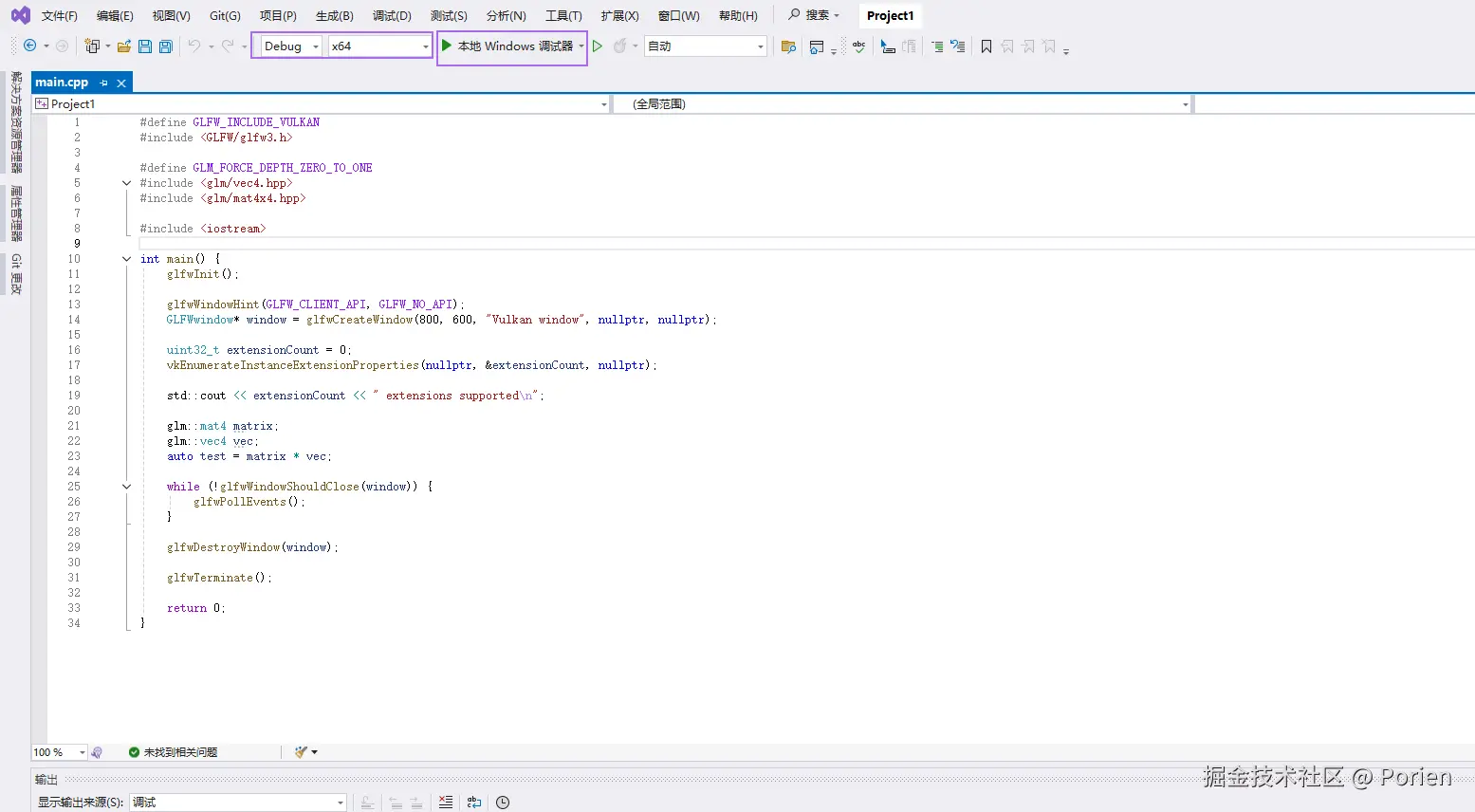Image resolution: width=1475 pixels, height=812 pixels.
Task: Click the Navigate Backward arrow icon
Action: [30, 46]
